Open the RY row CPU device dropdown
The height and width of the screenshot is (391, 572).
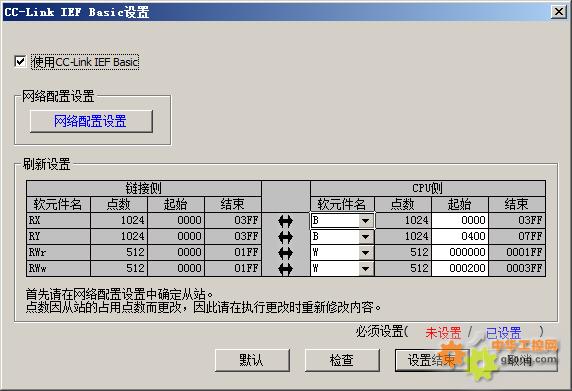click(x=365, y=237)
